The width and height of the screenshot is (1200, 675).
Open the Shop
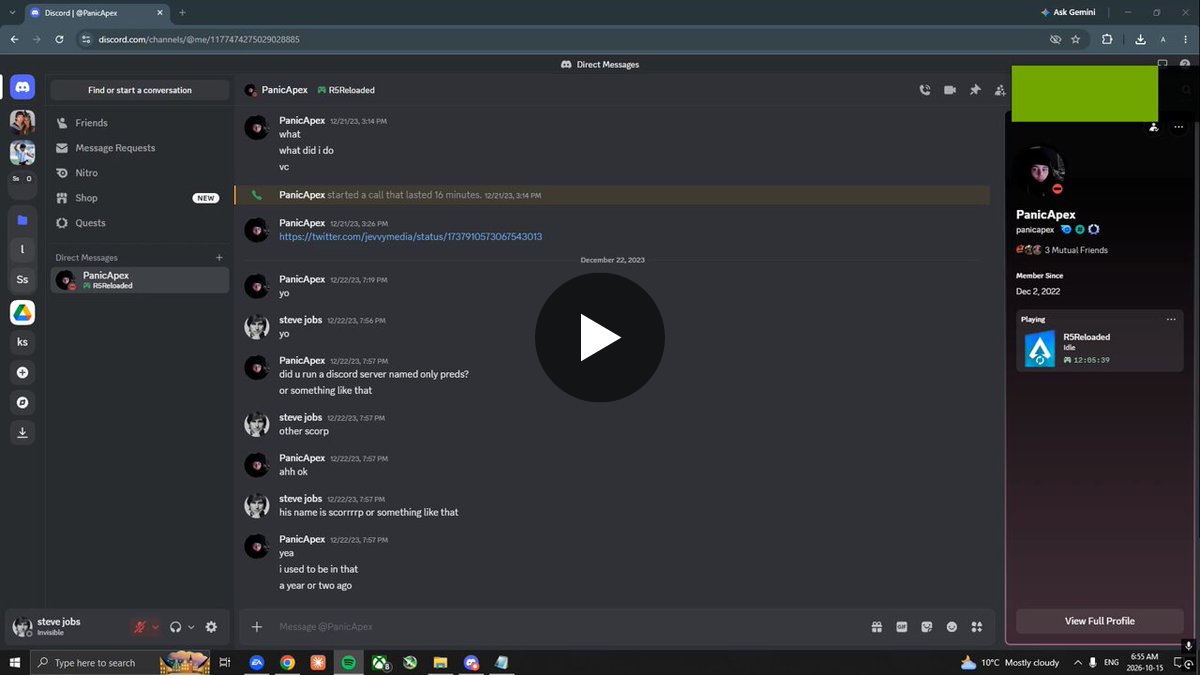tap(140, 198)
